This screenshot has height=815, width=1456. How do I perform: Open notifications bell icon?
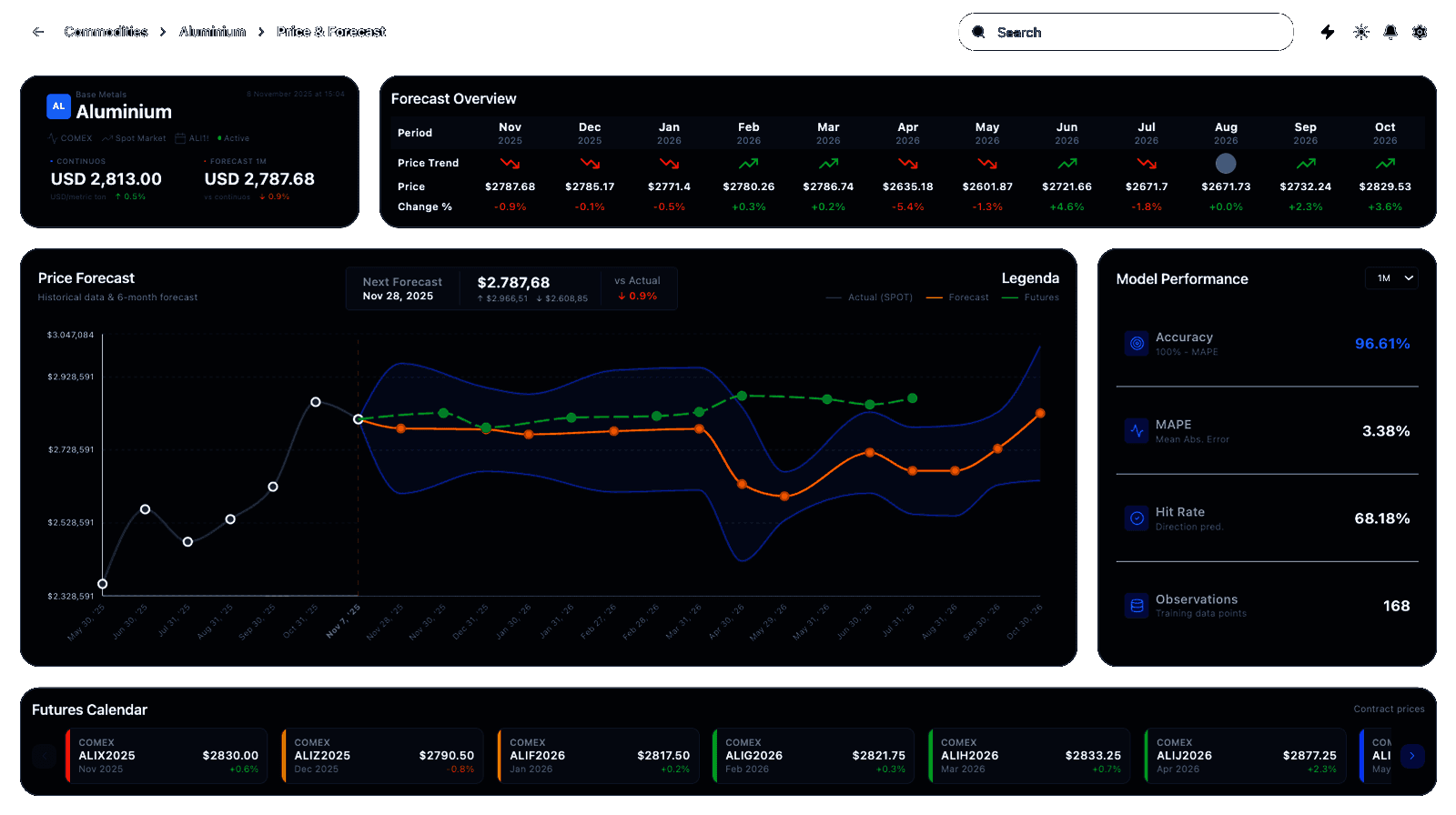point(1390,32)
